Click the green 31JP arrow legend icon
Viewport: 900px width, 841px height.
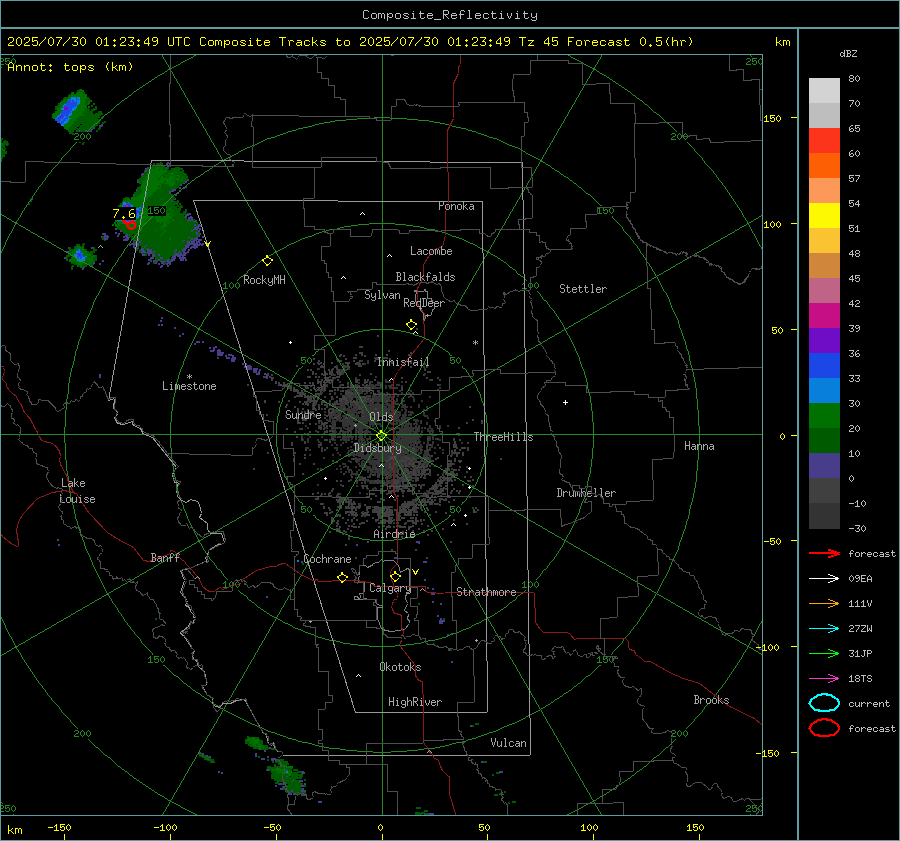(824, 653)
